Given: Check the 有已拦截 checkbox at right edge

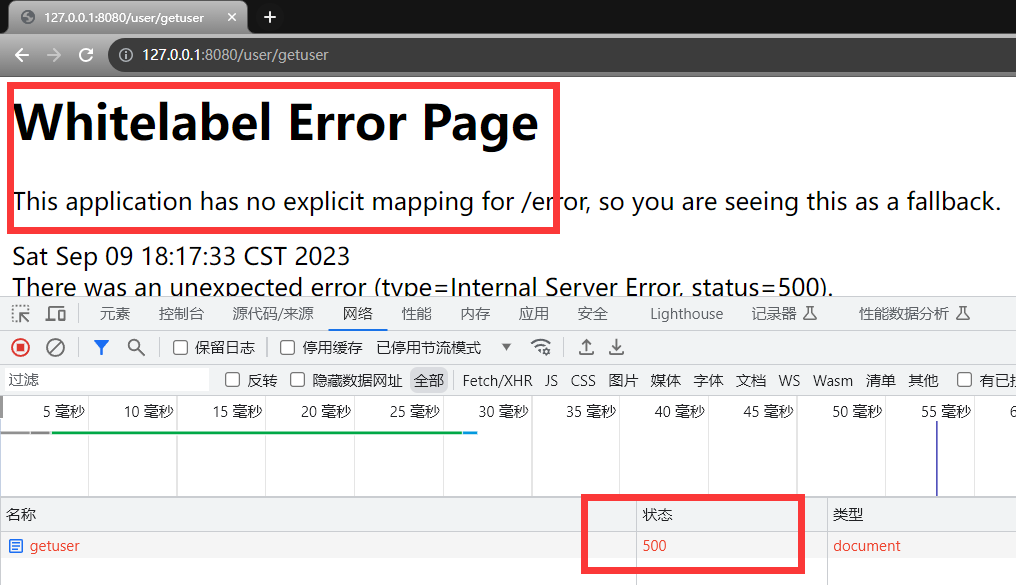Looking at the screenshot, I should 964,380.
